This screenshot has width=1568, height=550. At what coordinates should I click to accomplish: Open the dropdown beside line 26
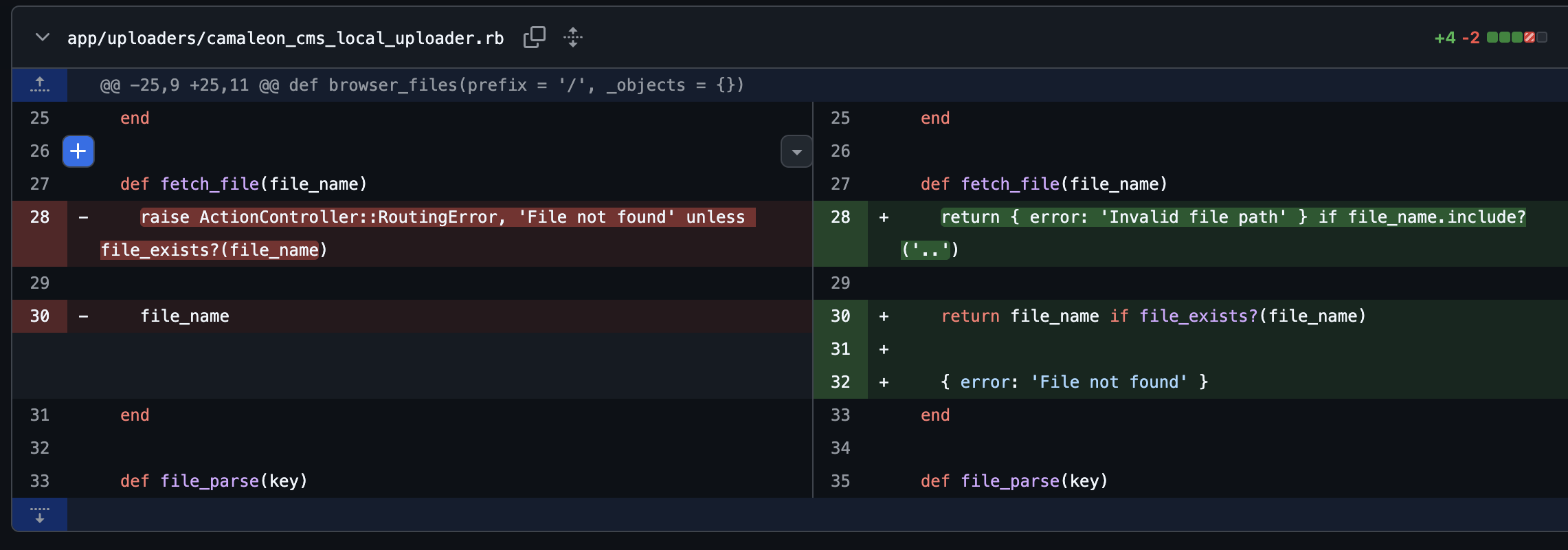[796, 151]
